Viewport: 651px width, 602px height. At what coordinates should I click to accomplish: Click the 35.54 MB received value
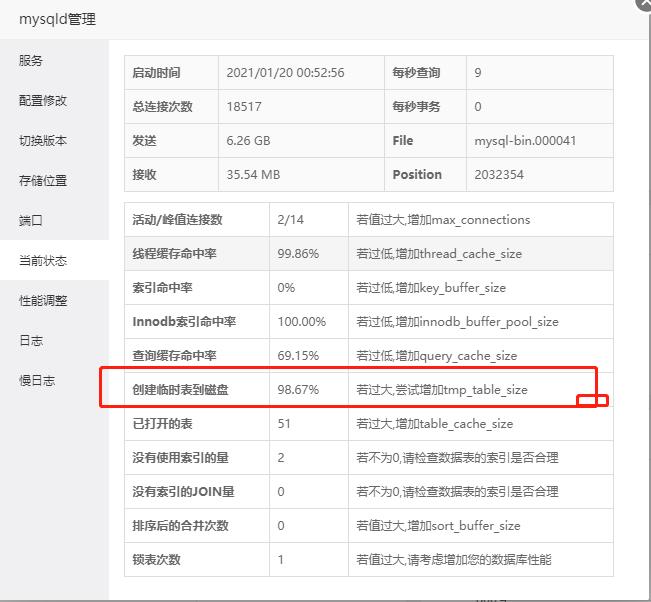point(253,175)
